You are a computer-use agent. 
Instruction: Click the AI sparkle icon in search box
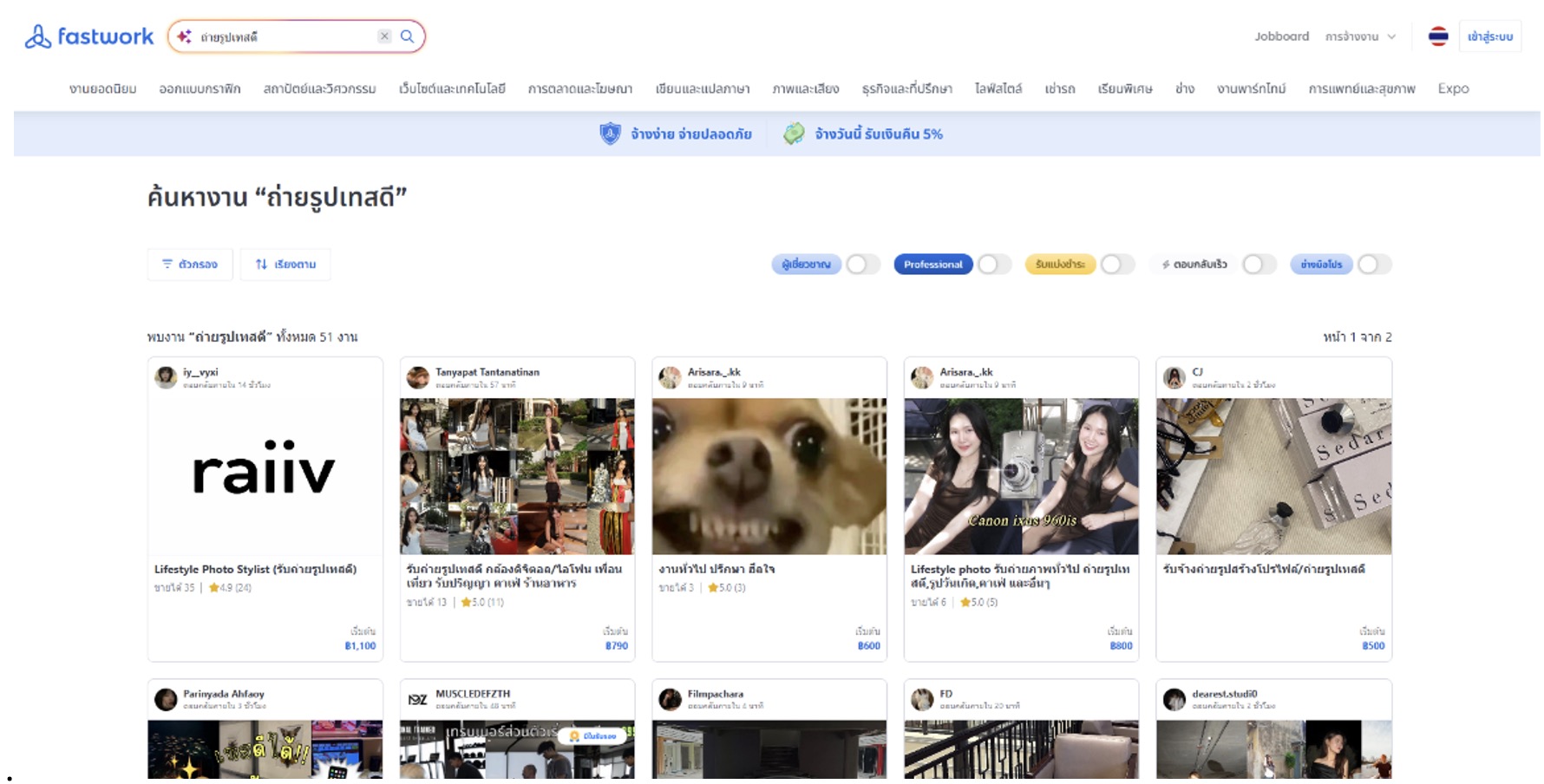(x=184, y=36)
